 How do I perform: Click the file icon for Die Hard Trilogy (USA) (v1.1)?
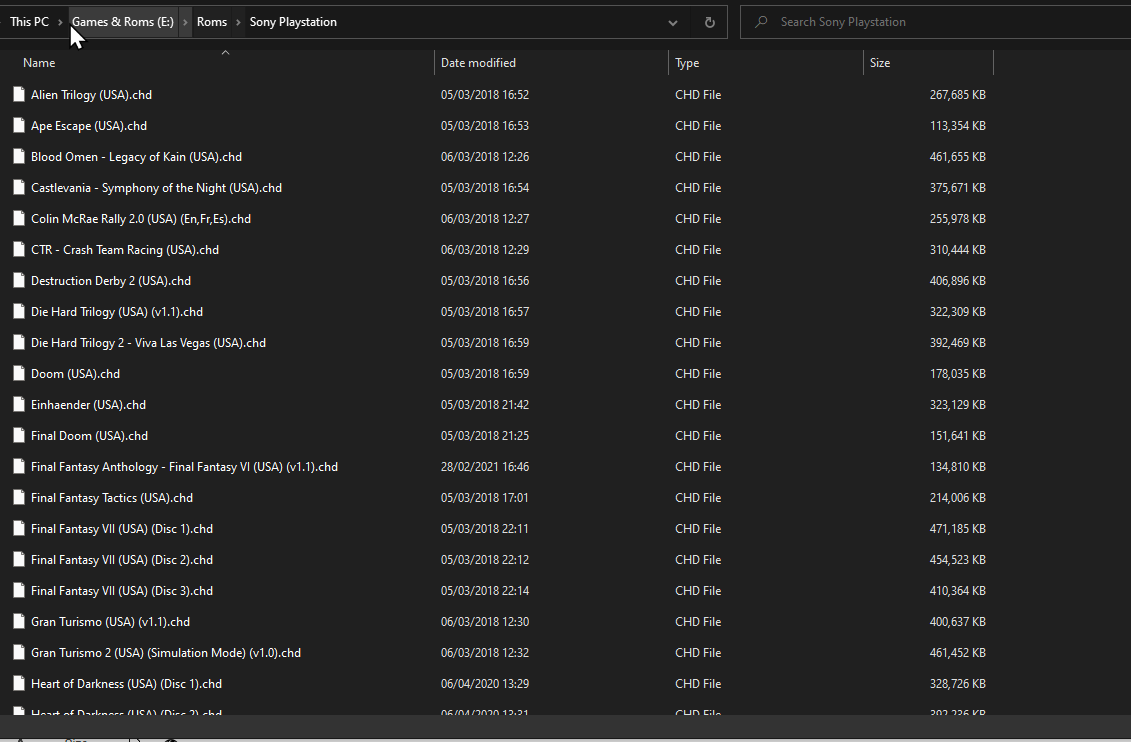click(x=19, y=312)
